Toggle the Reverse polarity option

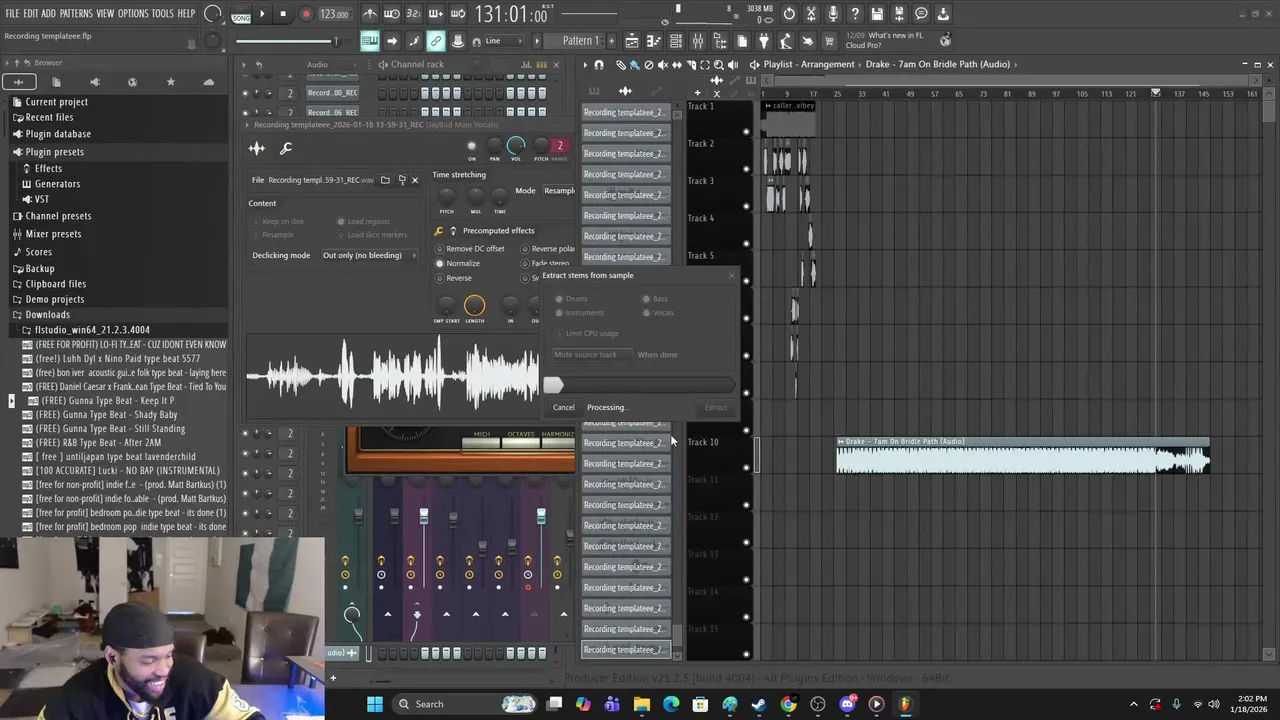click(548, 248)
